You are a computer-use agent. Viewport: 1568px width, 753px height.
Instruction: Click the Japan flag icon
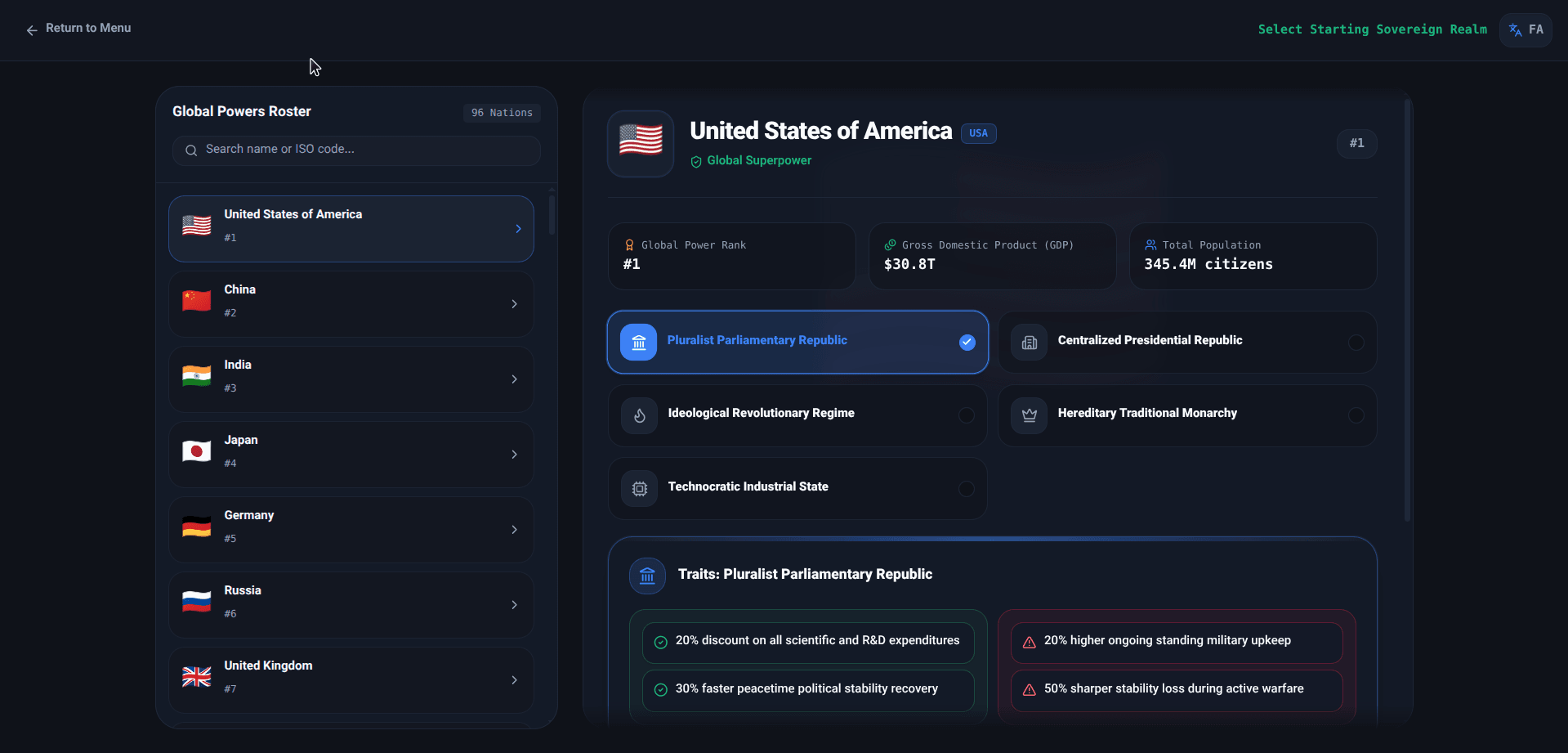point(197,451)
